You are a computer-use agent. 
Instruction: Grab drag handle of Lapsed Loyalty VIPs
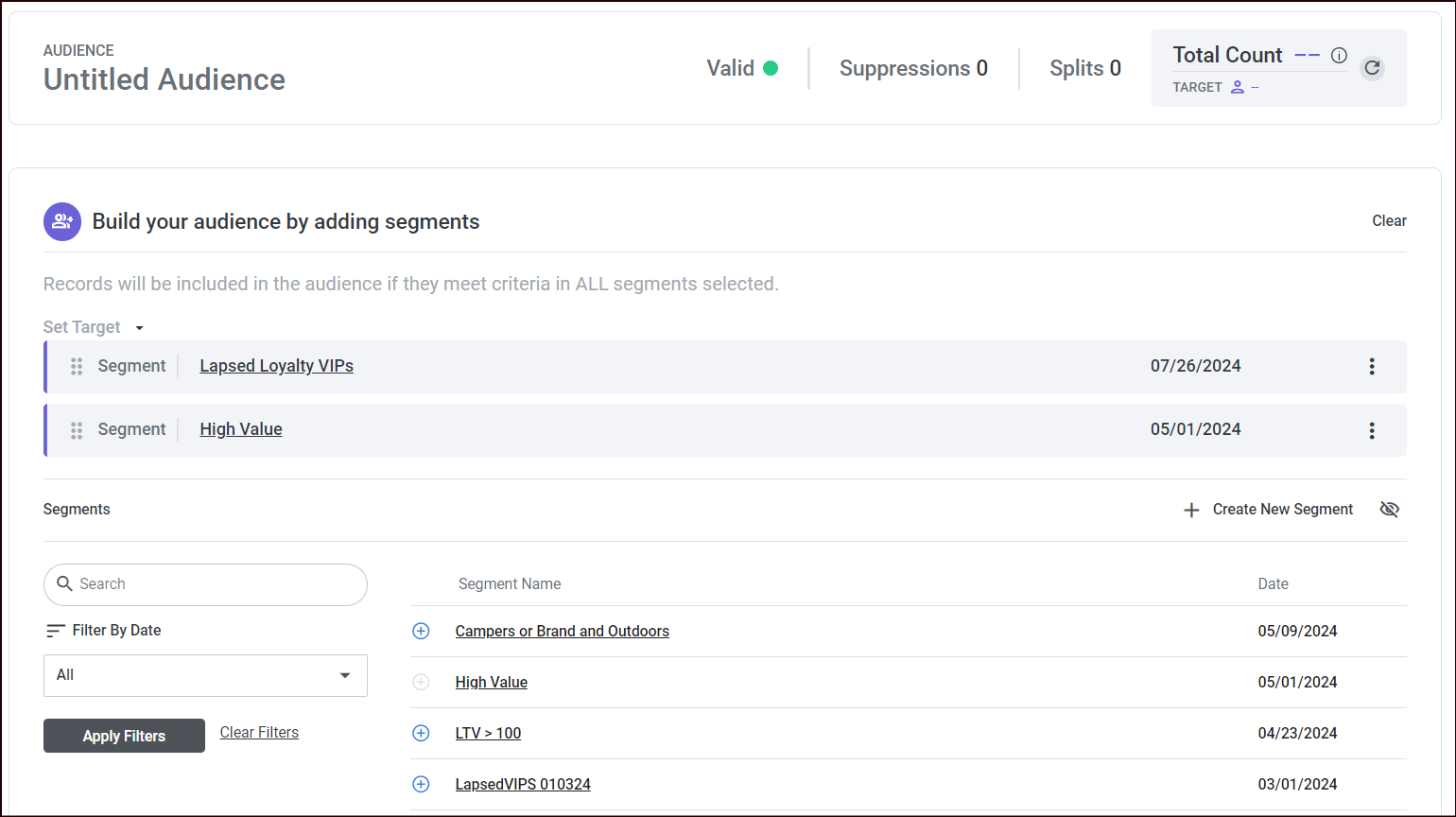click(77, 367)
